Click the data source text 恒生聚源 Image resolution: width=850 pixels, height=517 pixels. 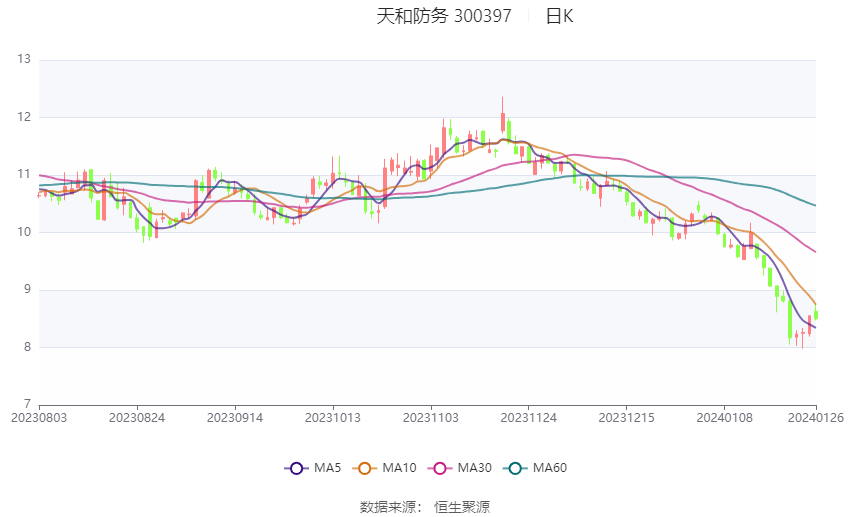[x=462, y=507]
